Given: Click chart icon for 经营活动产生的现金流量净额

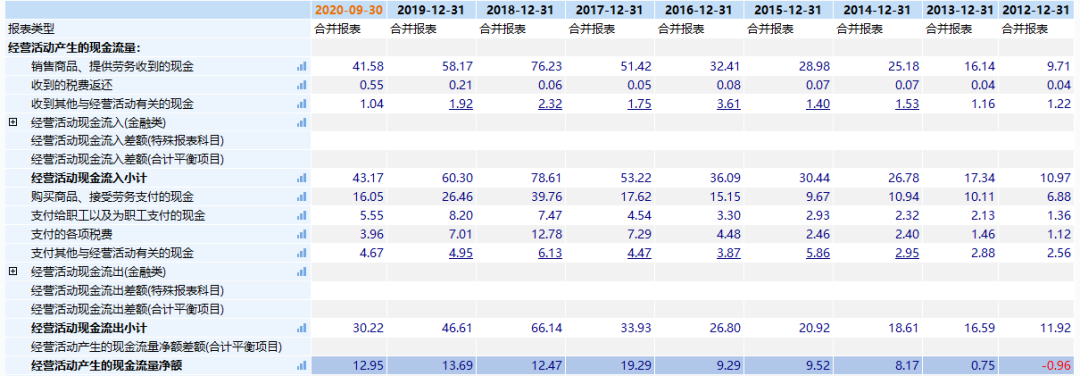Looking at the screenshot, I should [x=301, y=366].
